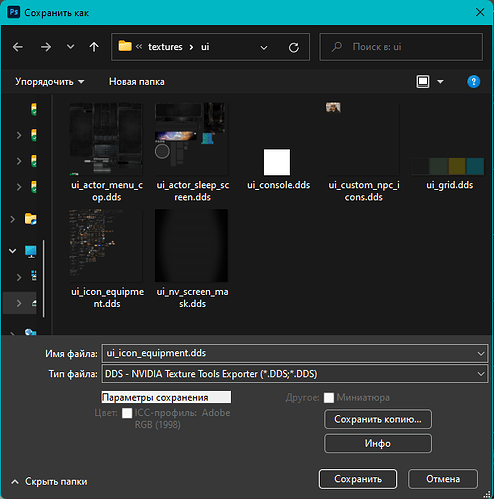Toggle the ICC-профиль checkbox

point(127,413)
